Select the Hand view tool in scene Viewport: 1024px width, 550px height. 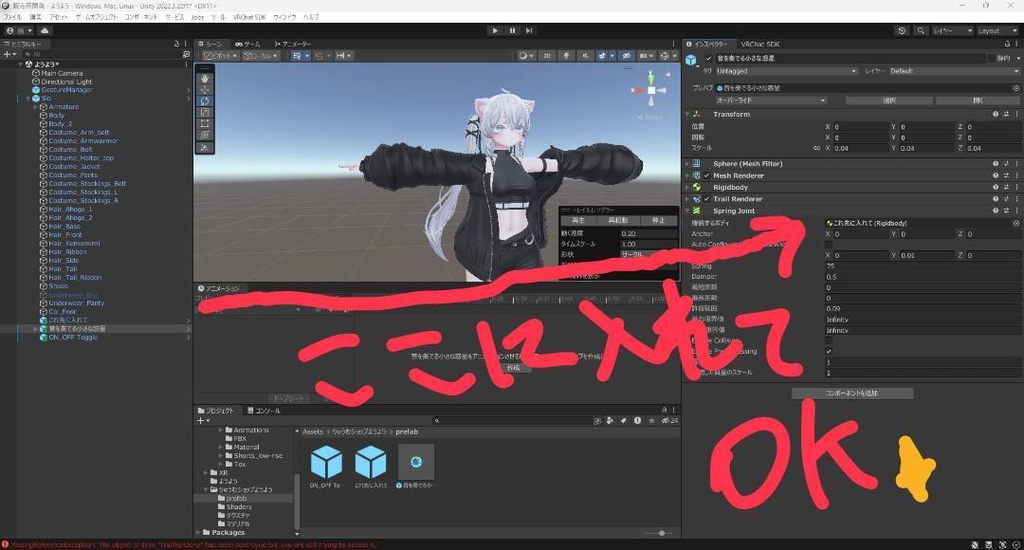(x=205, y=78)
